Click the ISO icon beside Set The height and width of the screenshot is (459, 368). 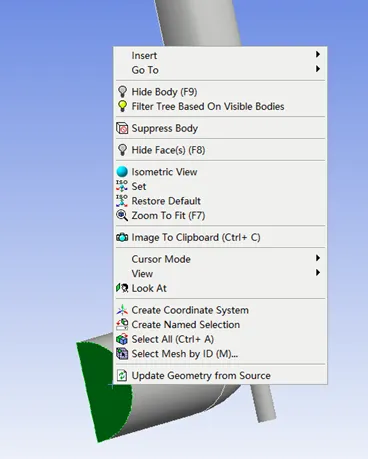point(122,186)
